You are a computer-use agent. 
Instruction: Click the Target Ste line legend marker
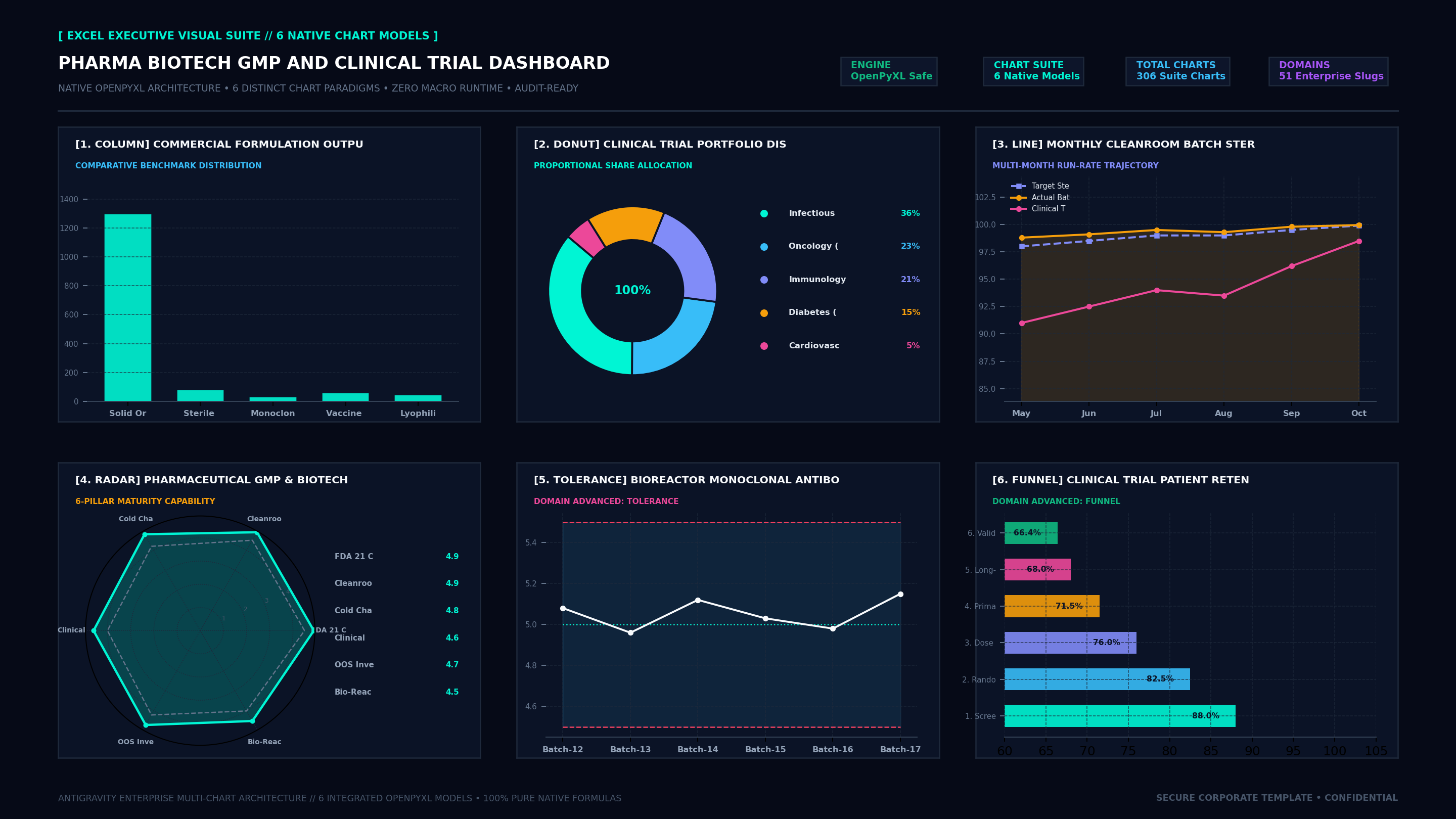tap(1019, 186)
